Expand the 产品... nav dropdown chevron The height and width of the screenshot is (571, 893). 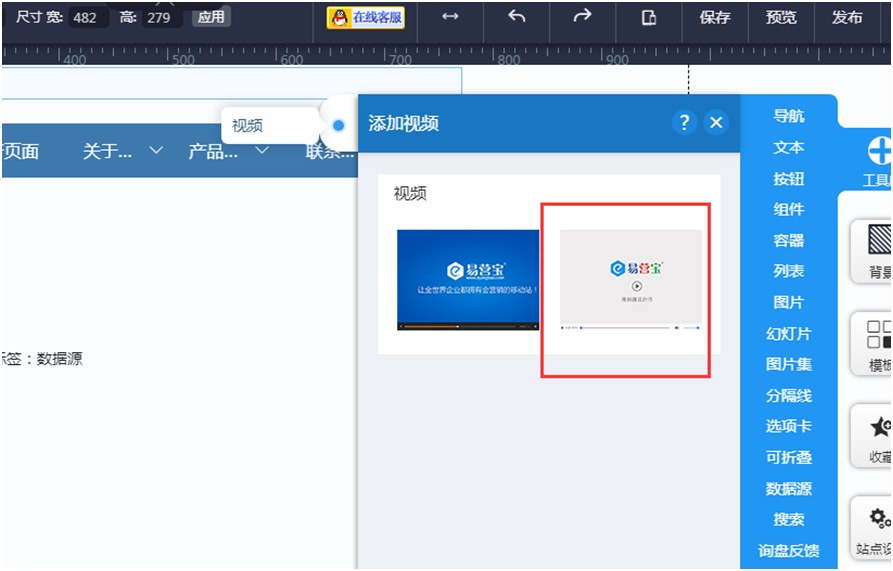[261, 151]
